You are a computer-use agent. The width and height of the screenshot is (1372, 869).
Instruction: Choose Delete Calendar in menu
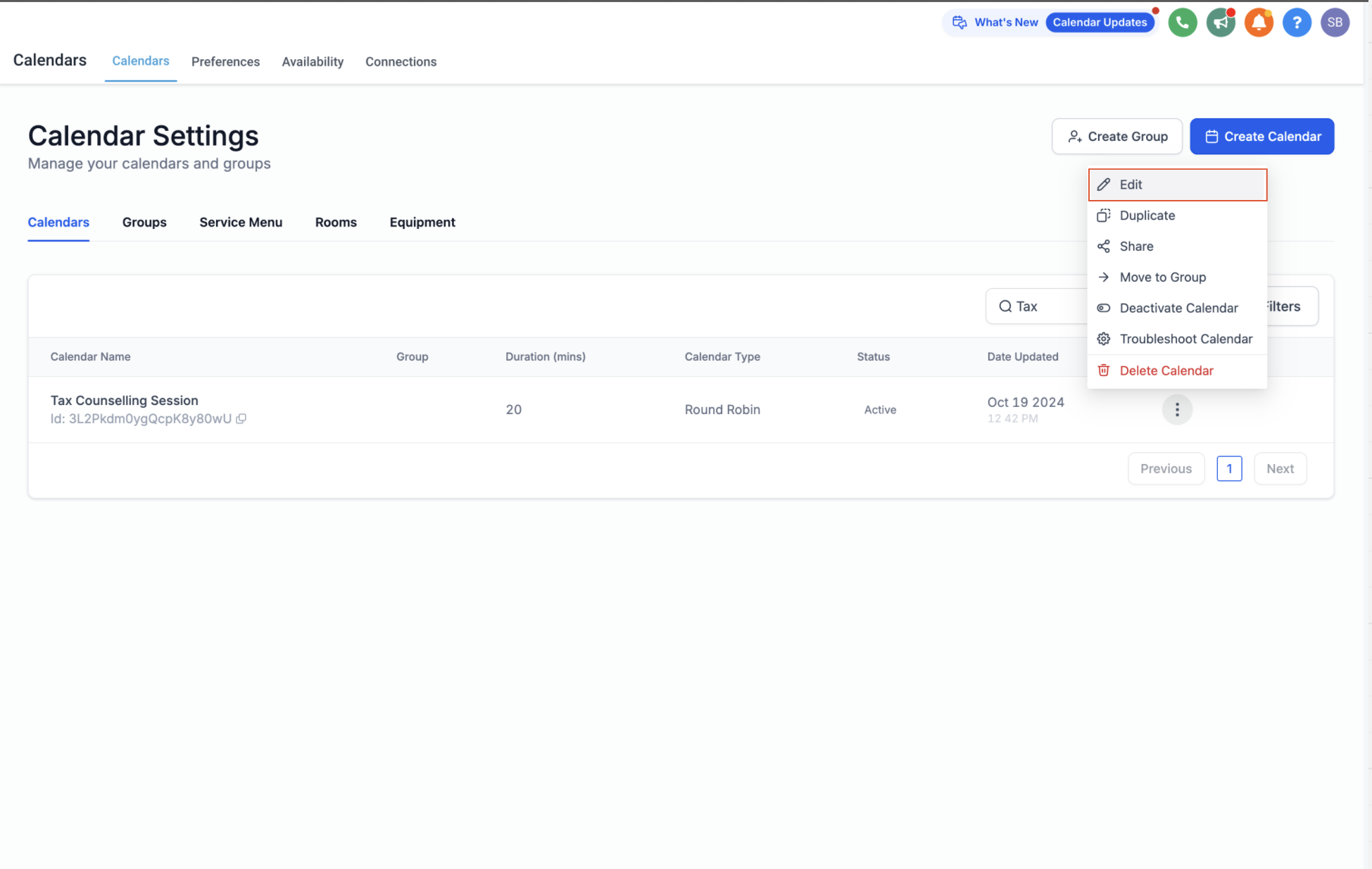[x=1178, y=371]
